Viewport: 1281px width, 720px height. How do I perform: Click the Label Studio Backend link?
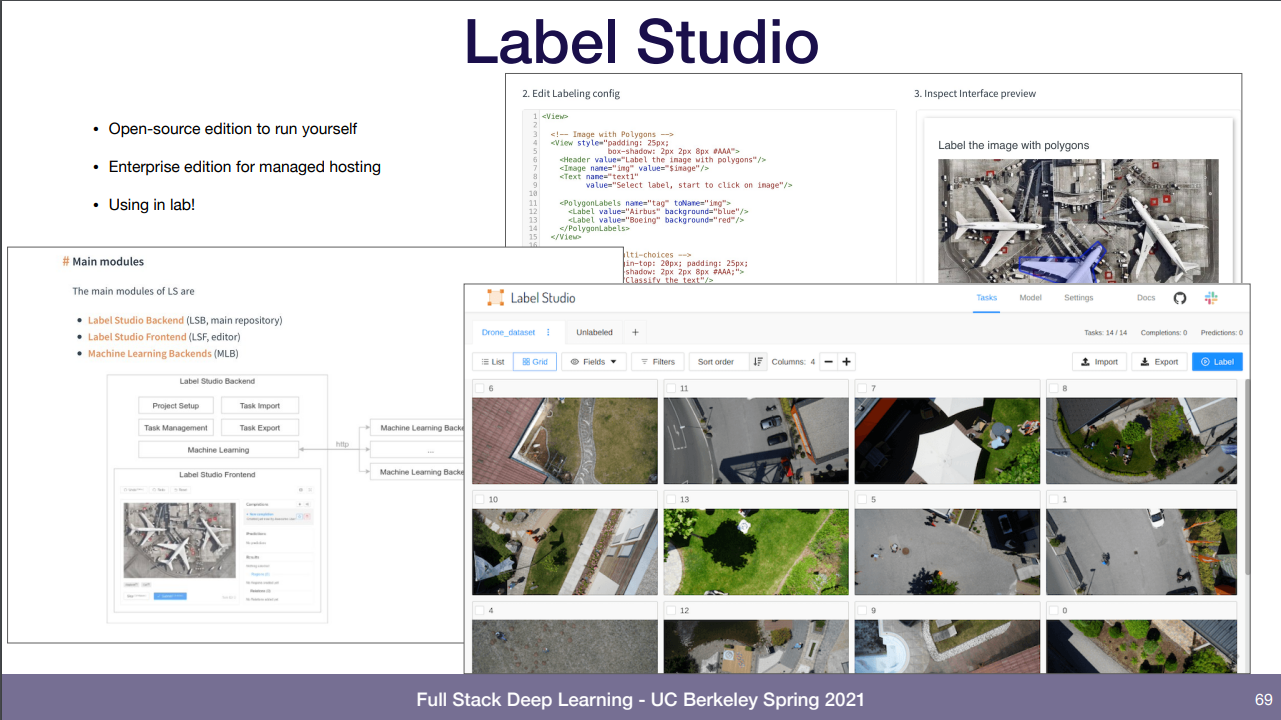click(x=136, y=320)
